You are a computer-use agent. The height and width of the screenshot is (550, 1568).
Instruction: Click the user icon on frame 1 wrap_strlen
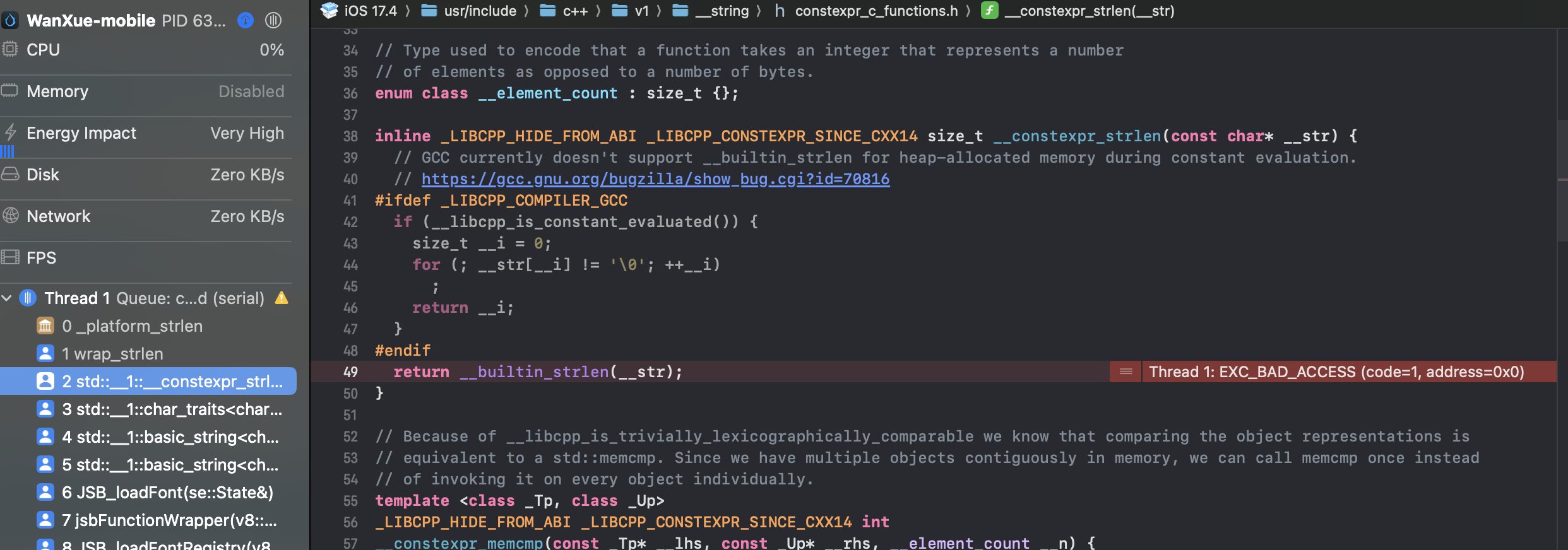pyautogui.click(x=45, y=353)
